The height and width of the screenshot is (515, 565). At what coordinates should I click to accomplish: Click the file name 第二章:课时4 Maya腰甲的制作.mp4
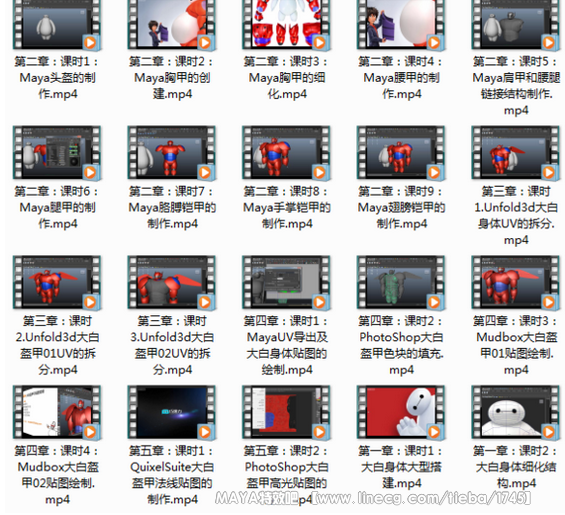(x=401, y=77)
